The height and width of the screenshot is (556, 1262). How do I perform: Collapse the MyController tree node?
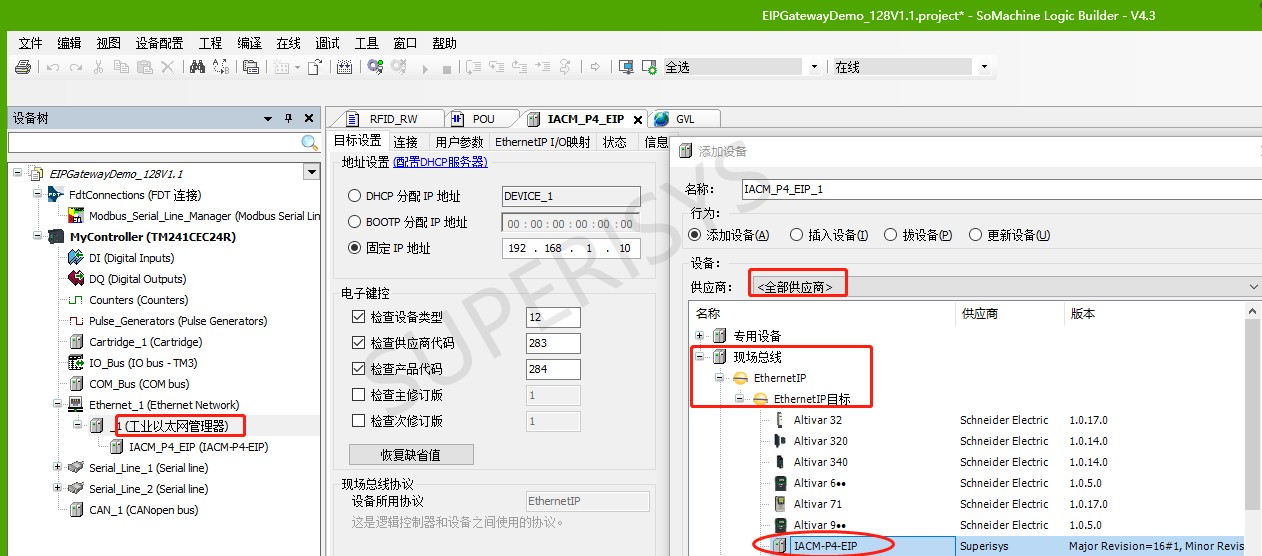(39, 237)
